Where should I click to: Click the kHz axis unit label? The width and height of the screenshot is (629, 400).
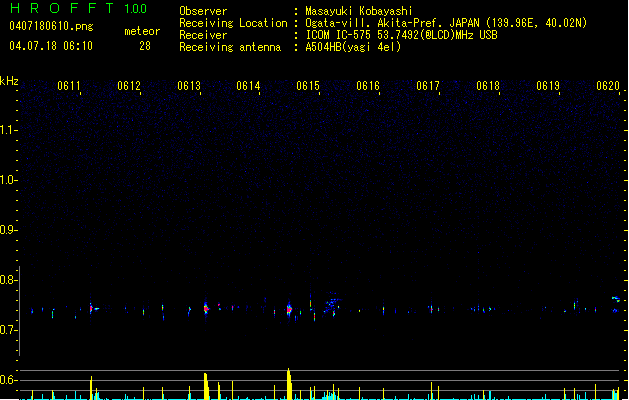click(x=9, y=81)
